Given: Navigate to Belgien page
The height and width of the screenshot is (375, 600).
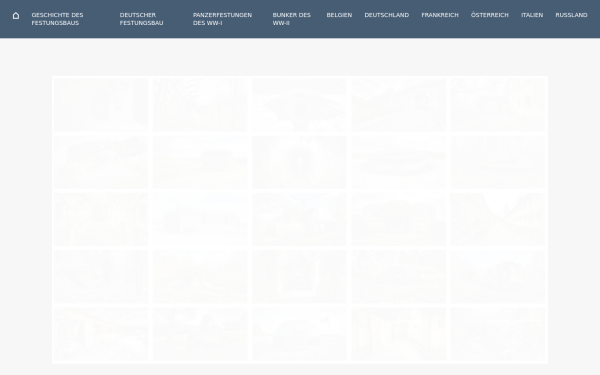Looking at the screenshot, I should point(339,15).
